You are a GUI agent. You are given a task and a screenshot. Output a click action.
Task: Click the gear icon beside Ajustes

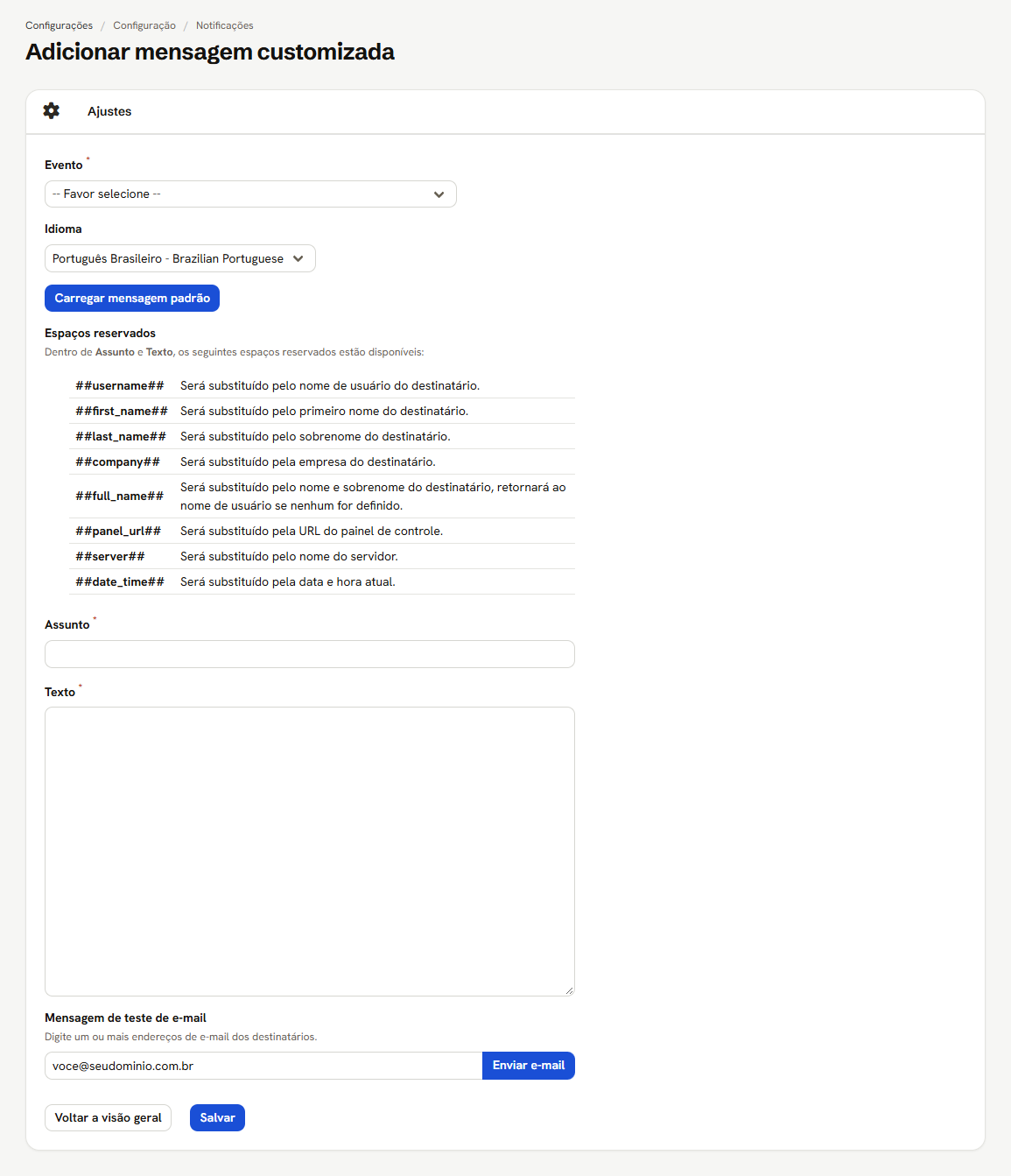[52, 111]
